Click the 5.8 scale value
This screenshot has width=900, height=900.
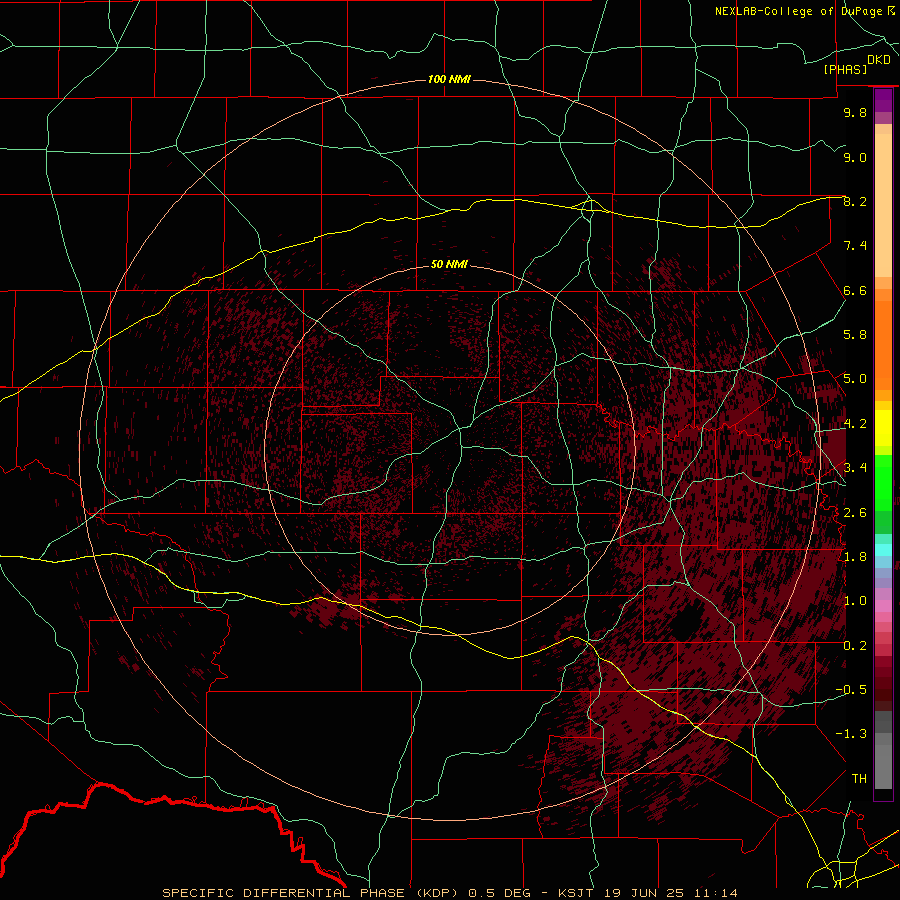855,335
